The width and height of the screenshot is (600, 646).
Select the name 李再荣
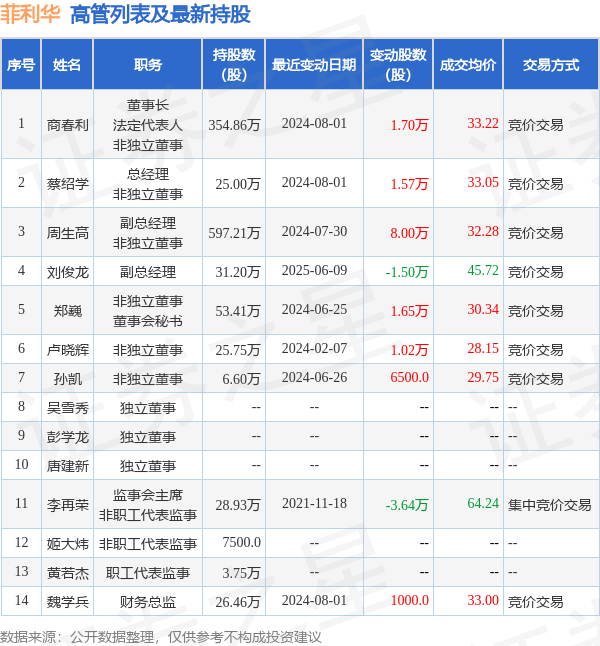pyautogui.click(x=68, y=505)
